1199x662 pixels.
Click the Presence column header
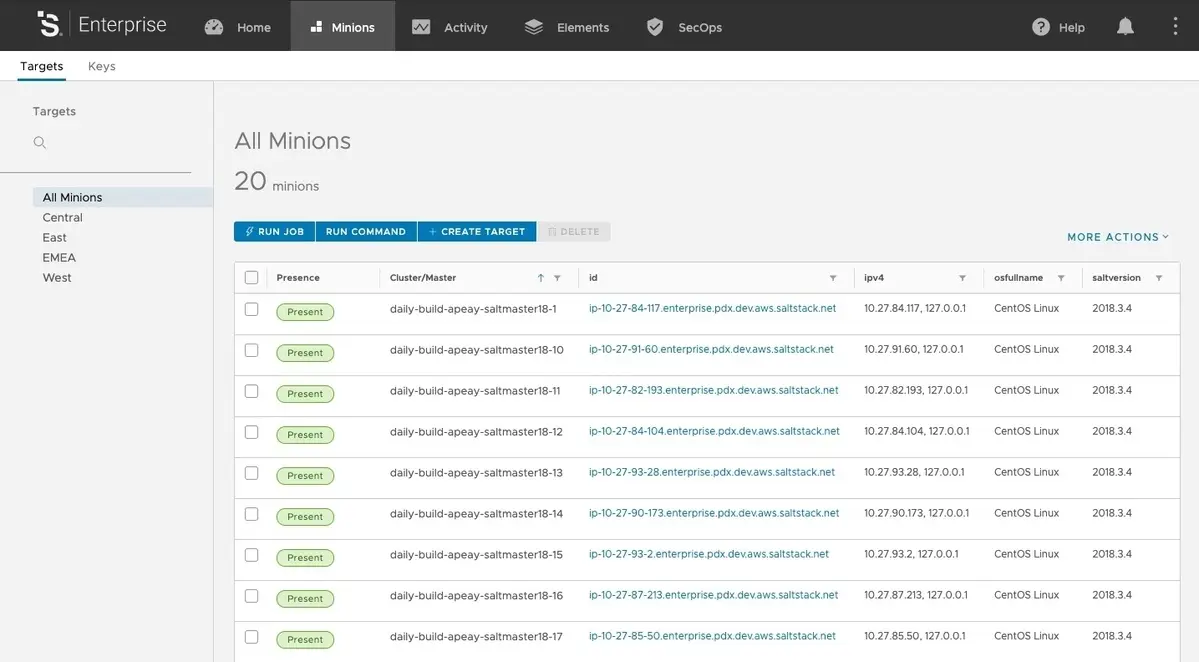(x=298, y=277)
